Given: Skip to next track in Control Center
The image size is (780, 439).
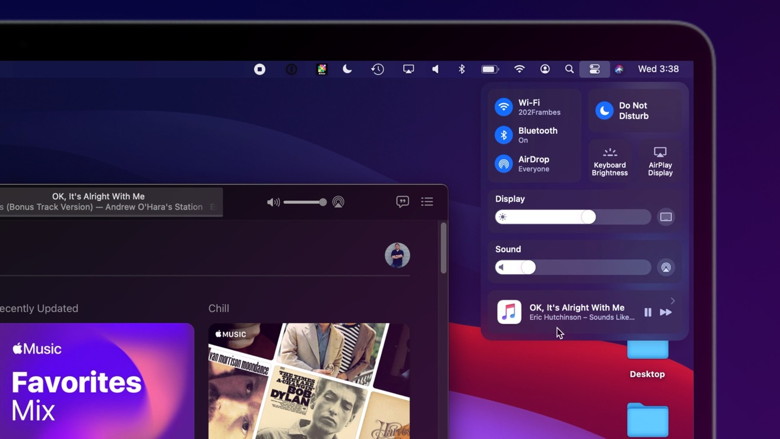Looking at the screenshot, I should click(x=666, y=313).
